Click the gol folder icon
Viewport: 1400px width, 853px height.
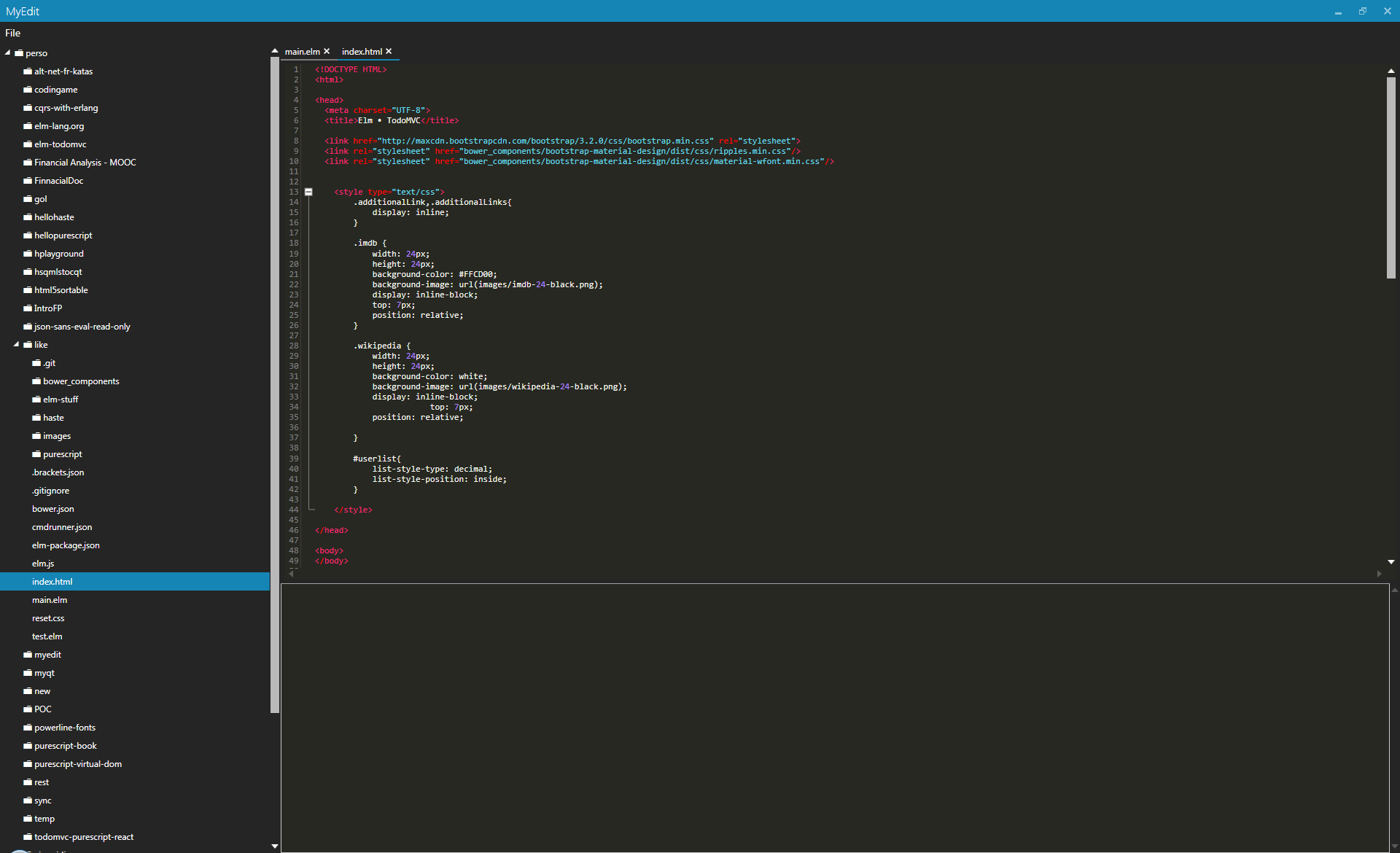click(28, 199)
